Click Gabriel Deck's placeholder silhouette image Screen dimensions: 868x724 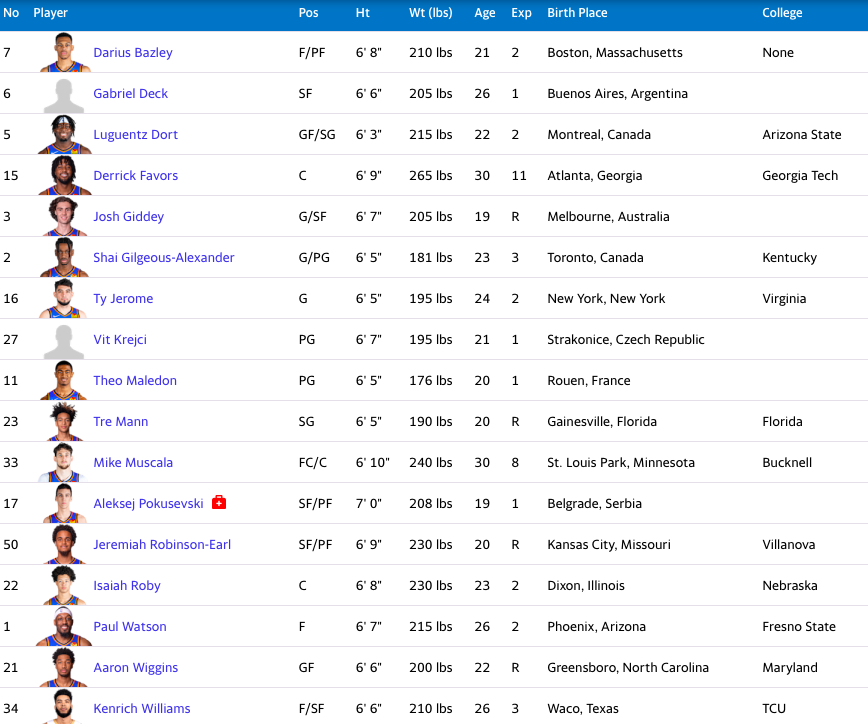(64, 95)
